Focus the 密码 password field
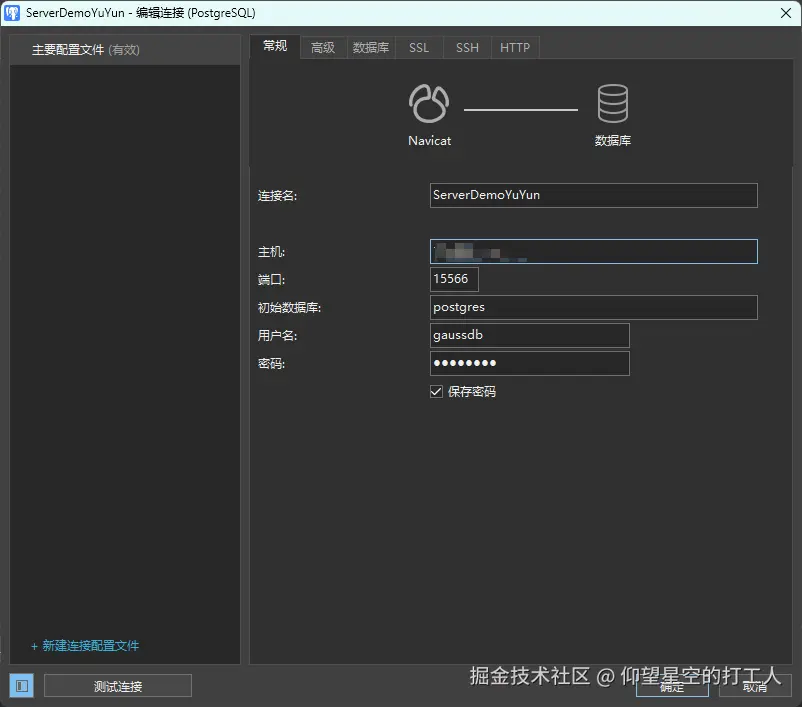The height and width of the screenshot is (707, 802). pyautogui.click(x=529, y=363)
